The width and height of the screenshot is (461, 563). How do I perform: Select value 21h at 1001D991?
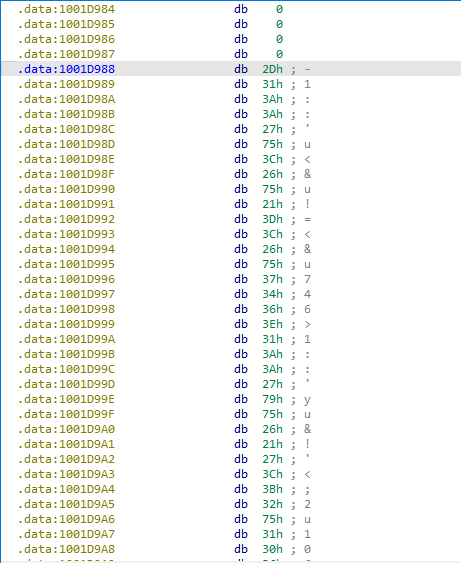[x=272, y=204]
